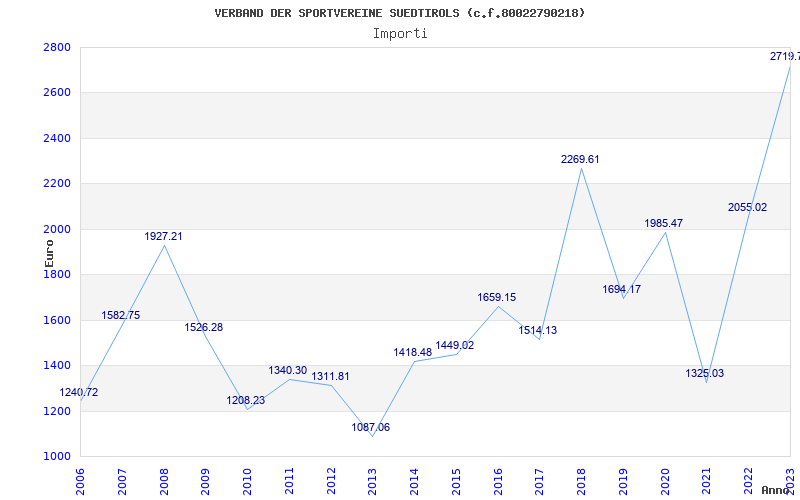
Task: Click y-axis tick 1400
Action: click(x=57, y=366)
